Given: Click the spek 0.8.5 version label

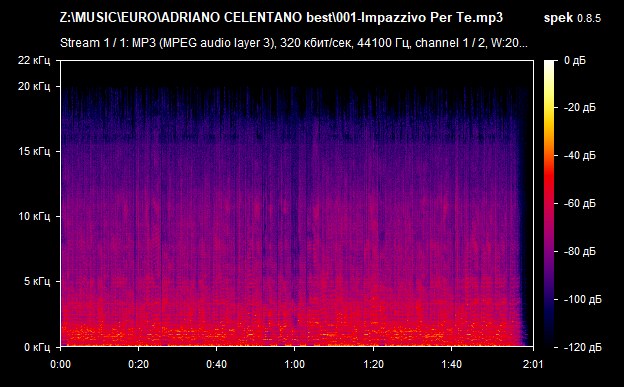Looking at the screenshot, I should tap(572, 18).
